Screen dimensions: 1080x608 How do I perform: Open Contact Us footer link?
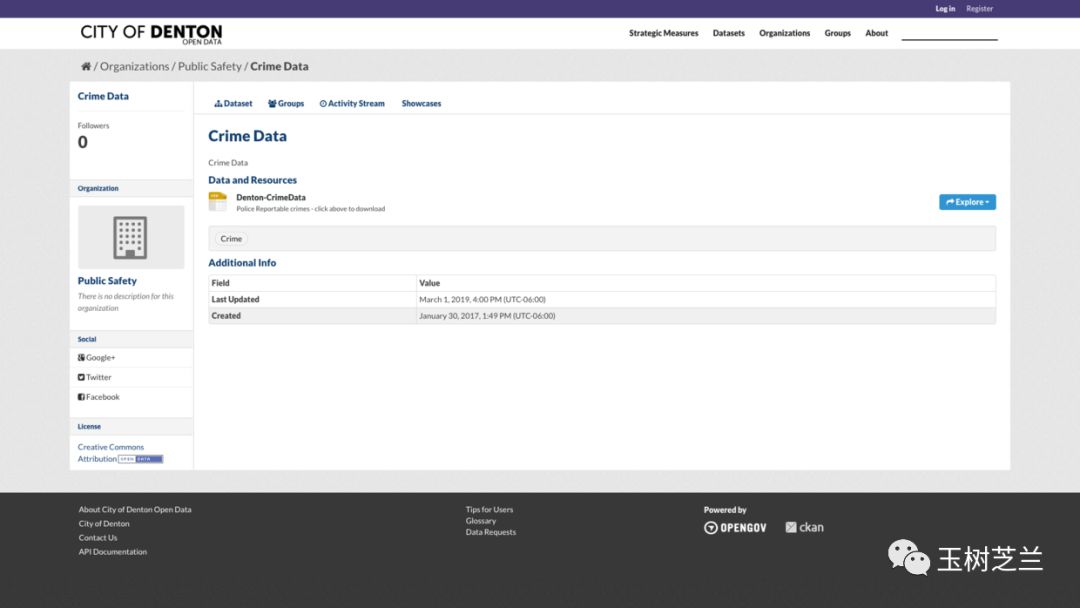(x=98, y=538)
